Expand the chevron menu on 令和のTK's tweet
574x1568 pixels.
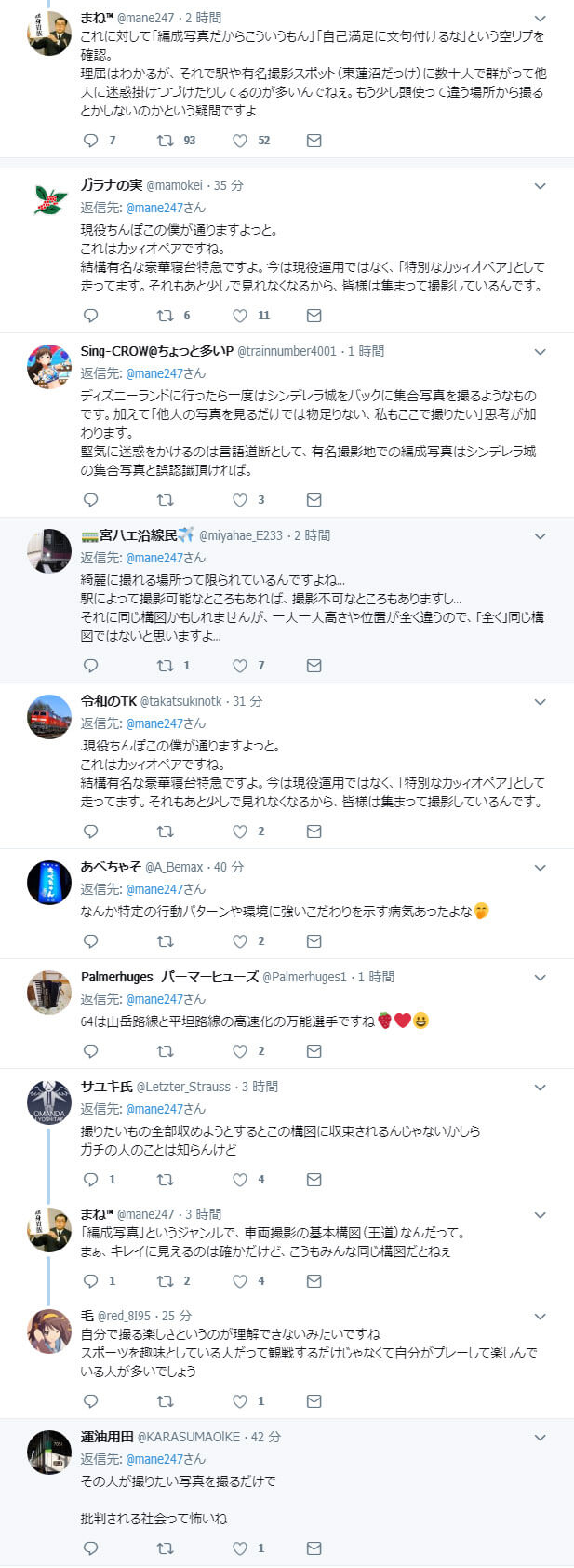(x=540, y=702)
